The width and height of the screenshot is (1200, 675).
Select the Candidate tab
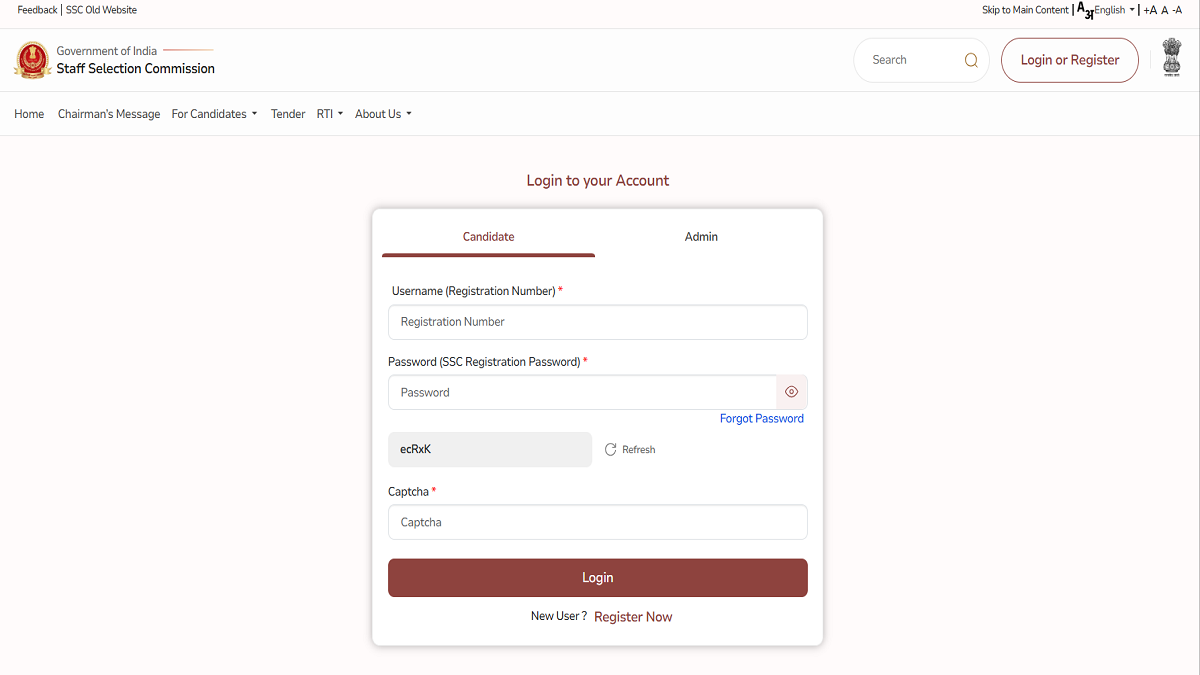(x=488, y=237)
